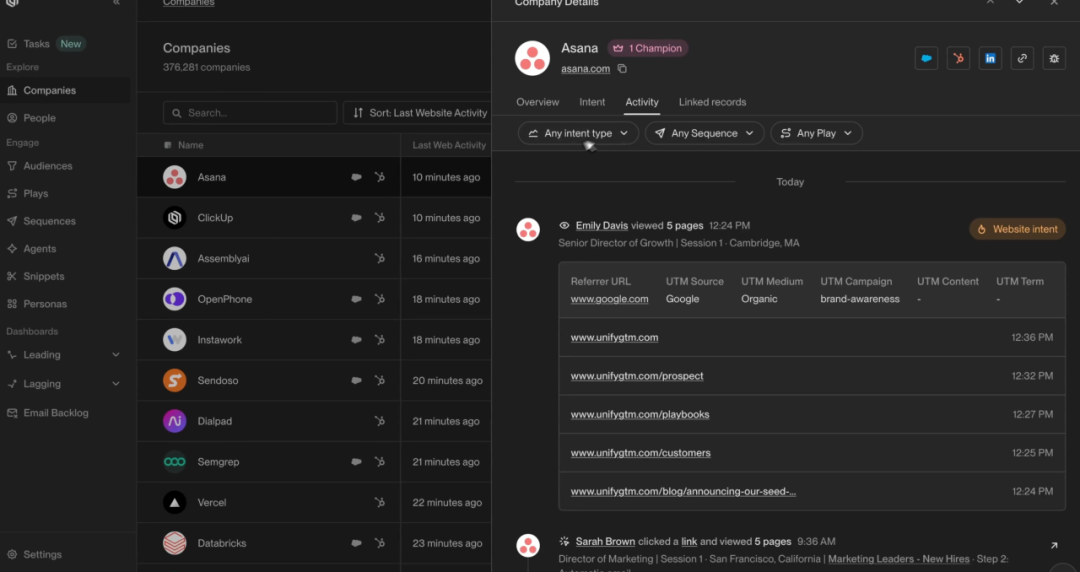Screen dimensions: 1080x572
Task: Open the blog/announcing-our-seed page link
Action: tap(683, 492)
